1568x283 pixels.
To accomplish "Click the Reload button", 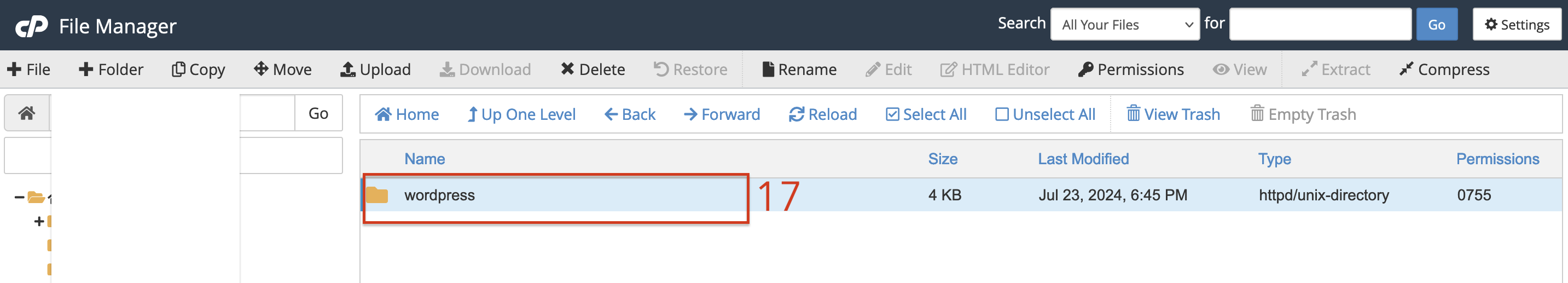I will tap(822, 114).
